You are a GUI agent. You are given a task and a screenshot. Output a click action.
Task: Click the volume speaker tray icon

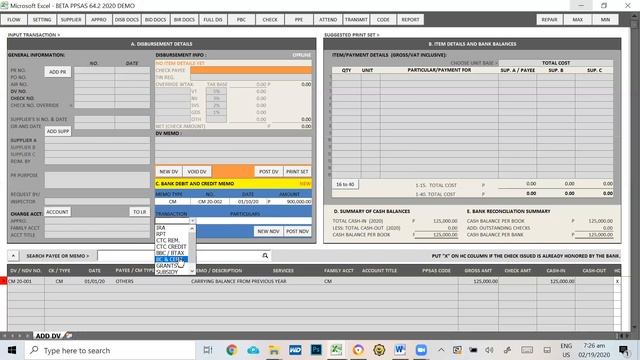[489, 350]
